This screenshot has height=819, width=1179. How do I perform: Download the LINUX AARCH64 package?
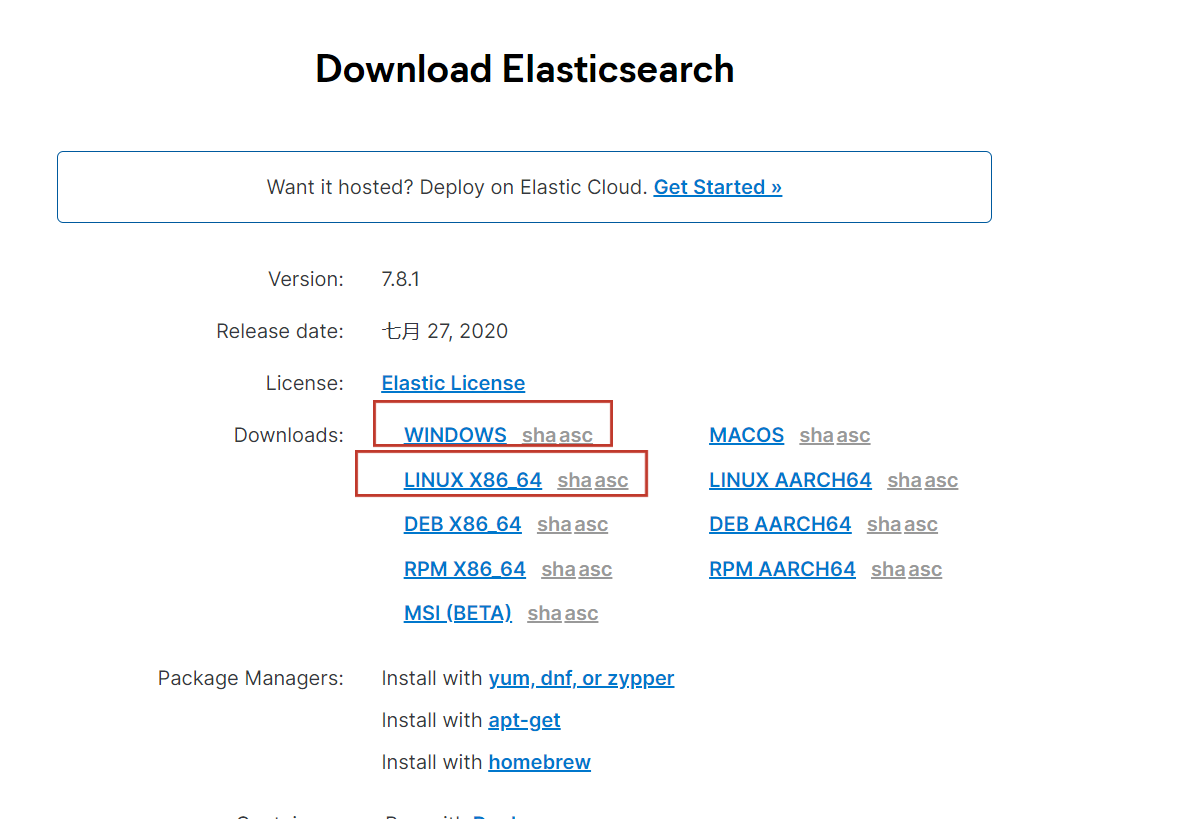pyautogui.click(x=790, y=480)
